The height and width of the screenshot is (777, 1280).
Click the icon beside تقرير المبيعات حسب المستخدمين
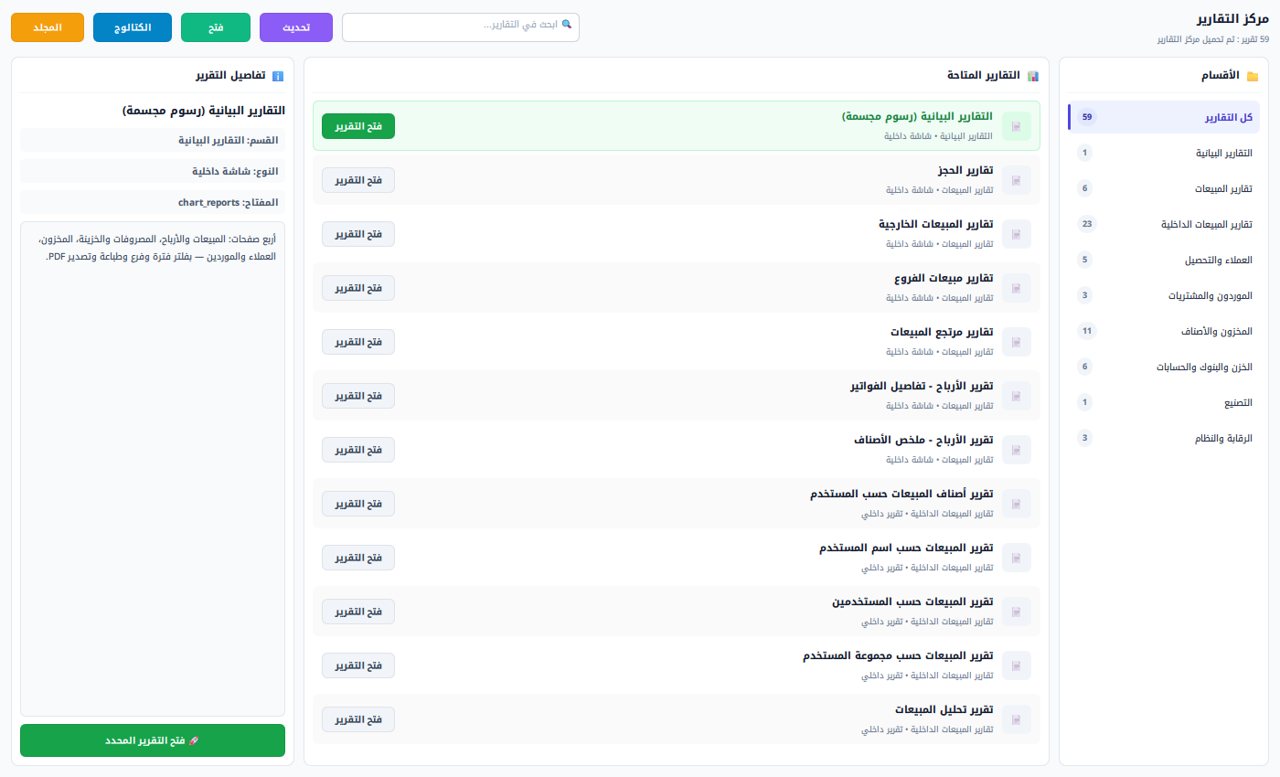point(1016,612)
